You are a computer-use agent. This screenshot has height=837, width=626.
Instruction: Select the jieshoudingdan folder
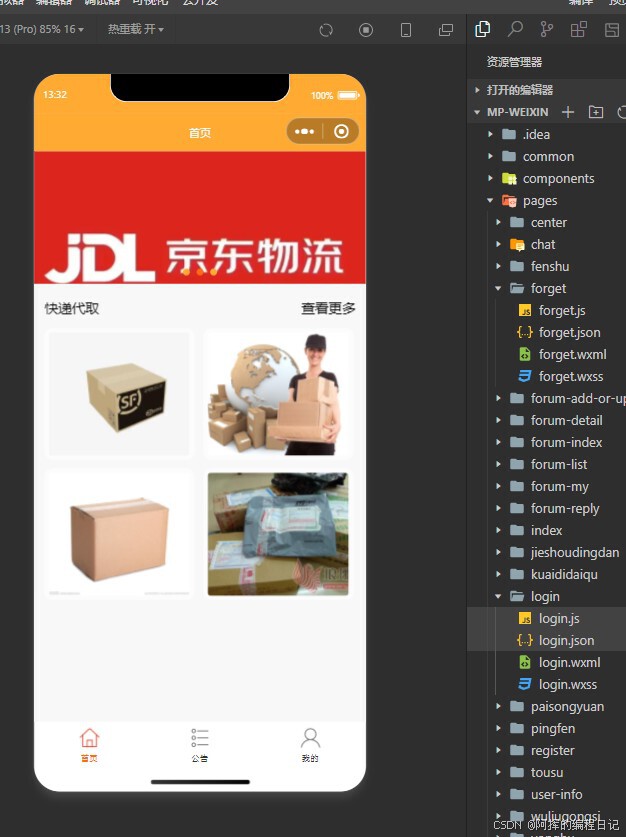coord(575,552)
